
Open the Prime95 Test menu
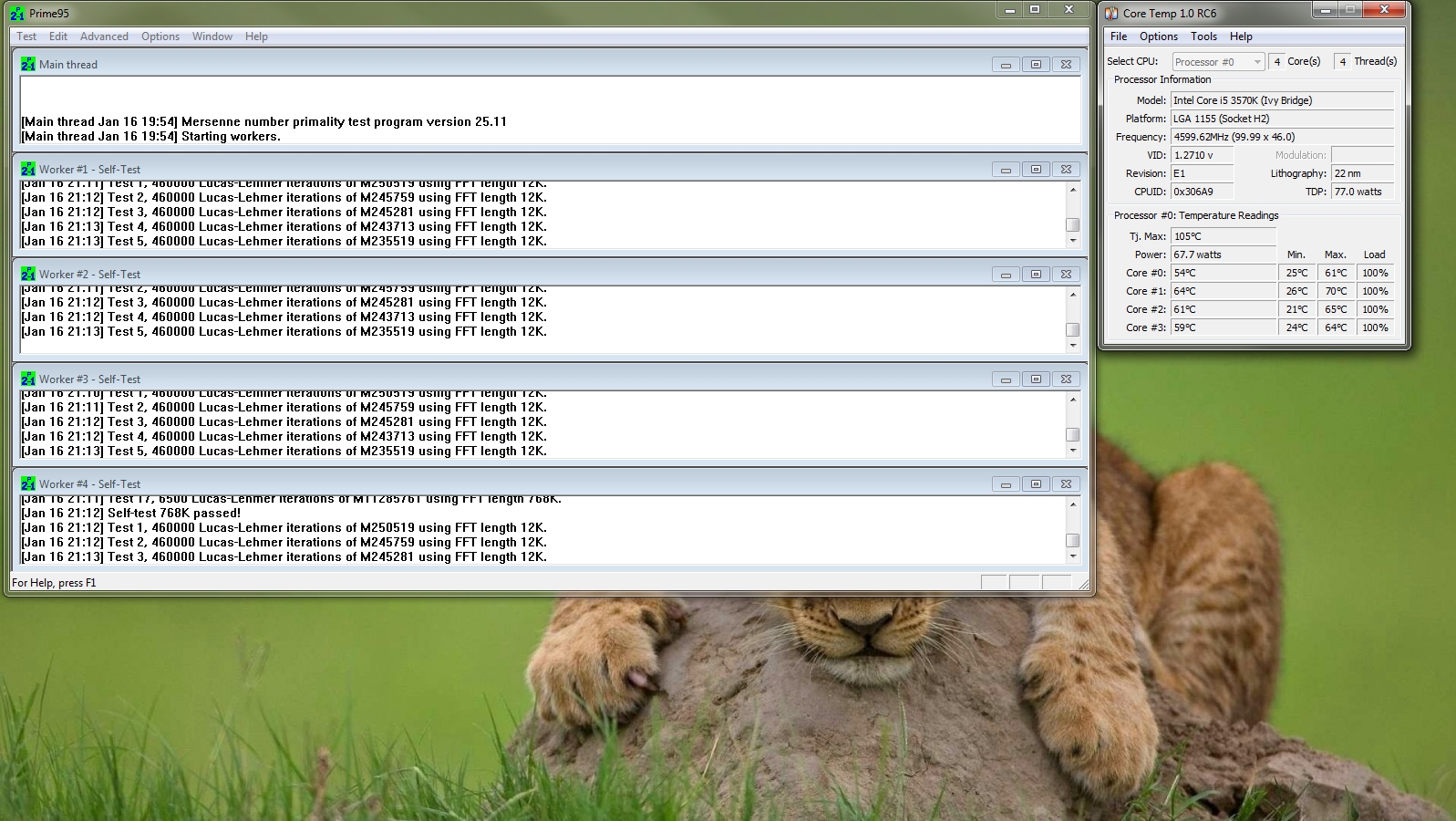(26, 36)
